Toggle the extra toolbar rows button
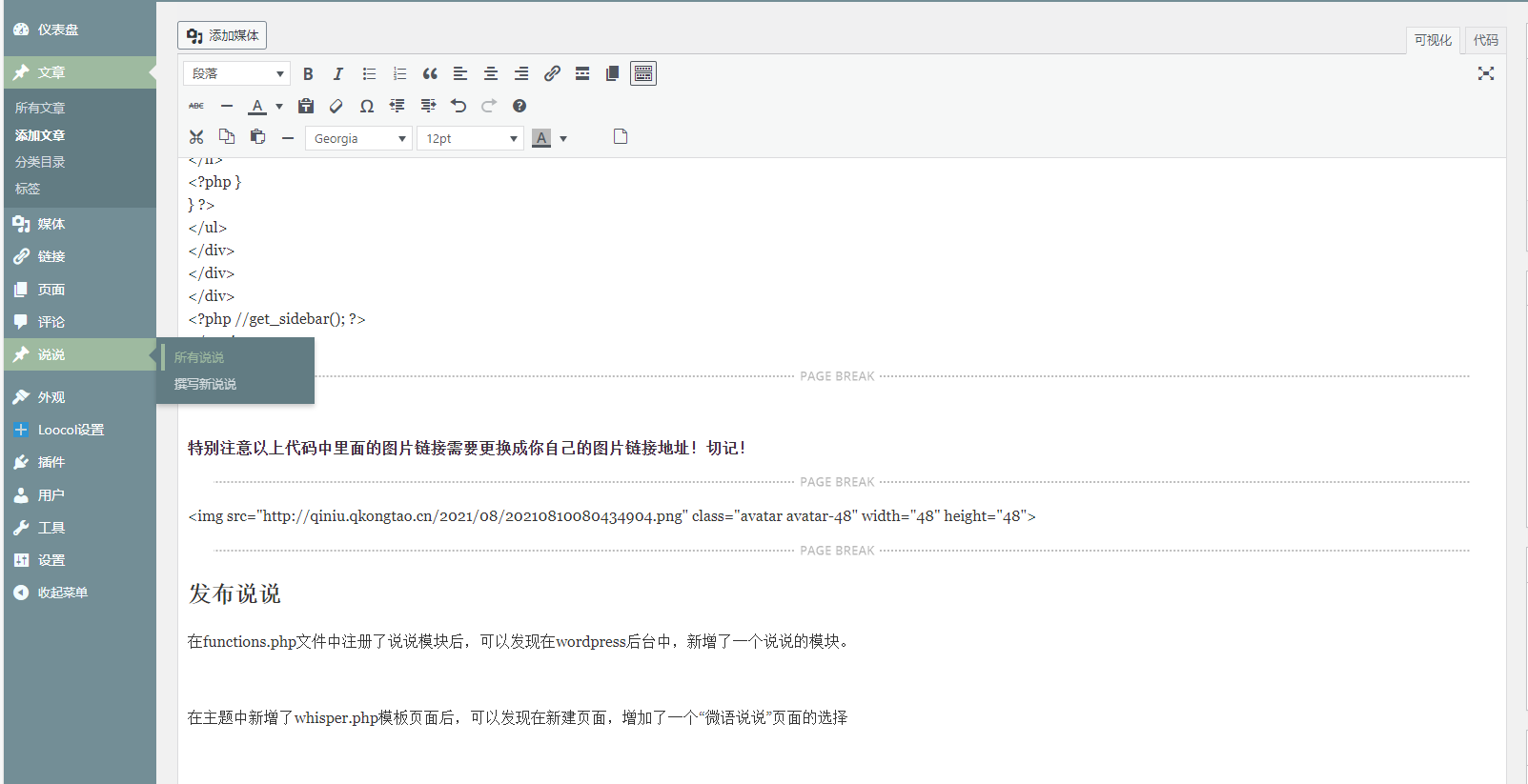The image size is (1528, 784). click(x=643, y=74)
